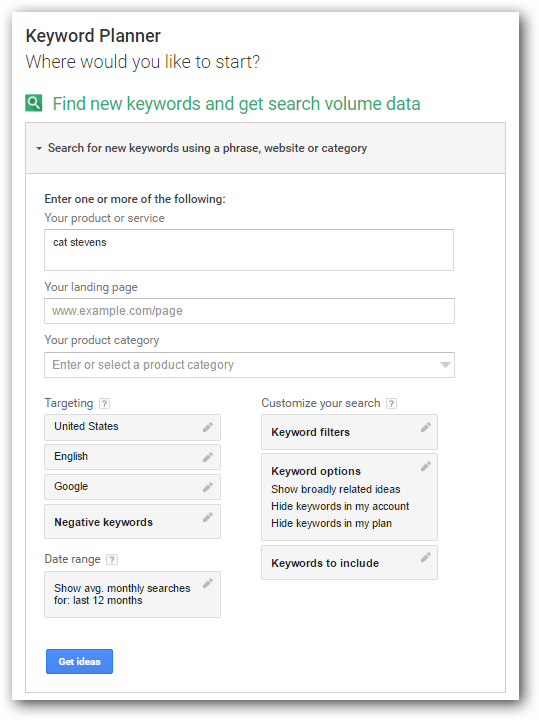Click pencil icon on Keyword filters
Viewport: 539px width, 720px height.
pyautogui.click(x=426, y=427)
